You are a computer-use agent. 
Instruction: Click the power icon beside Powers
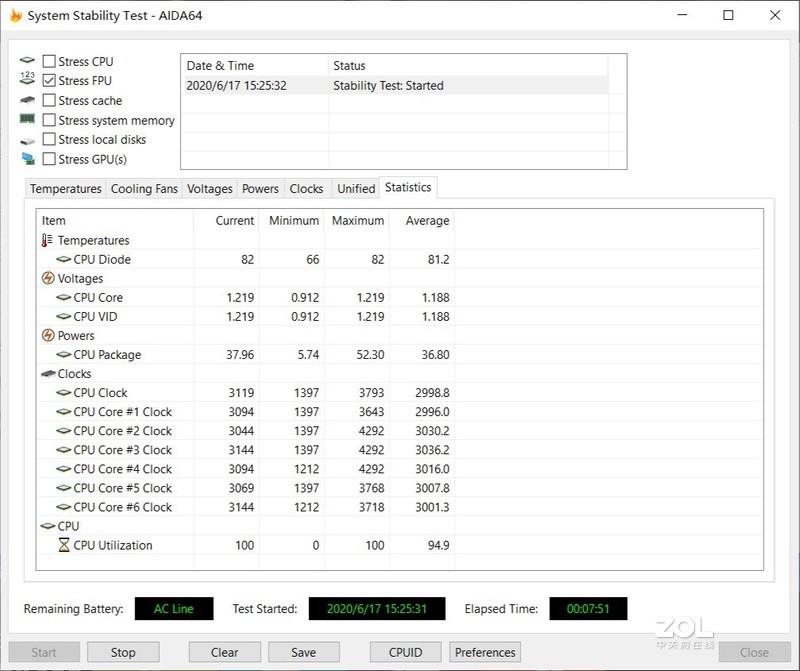pos(47,335)
